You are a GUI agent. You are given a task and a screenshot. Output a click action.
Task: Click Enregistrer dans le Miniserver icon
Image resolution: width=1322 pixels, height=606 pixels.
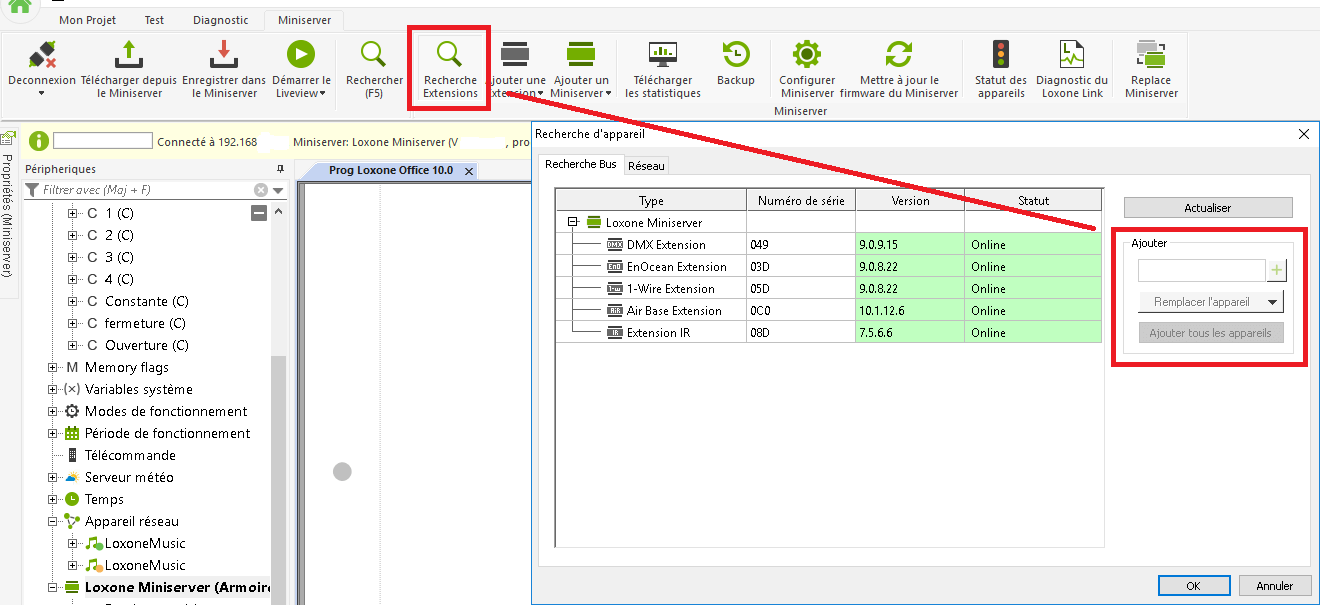coord(224,55)
